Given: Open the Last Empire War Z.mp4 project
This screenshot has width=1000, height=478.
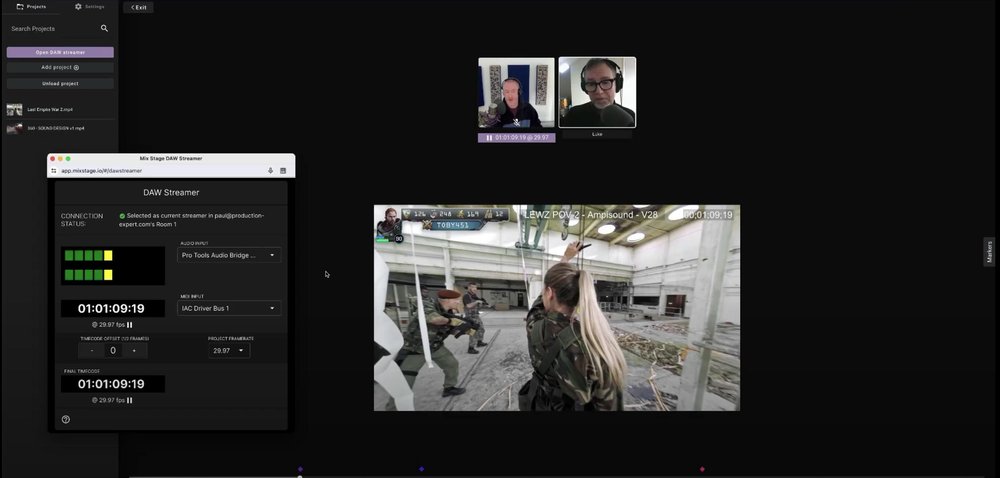Looking at the screenshot, I should 60,110.
